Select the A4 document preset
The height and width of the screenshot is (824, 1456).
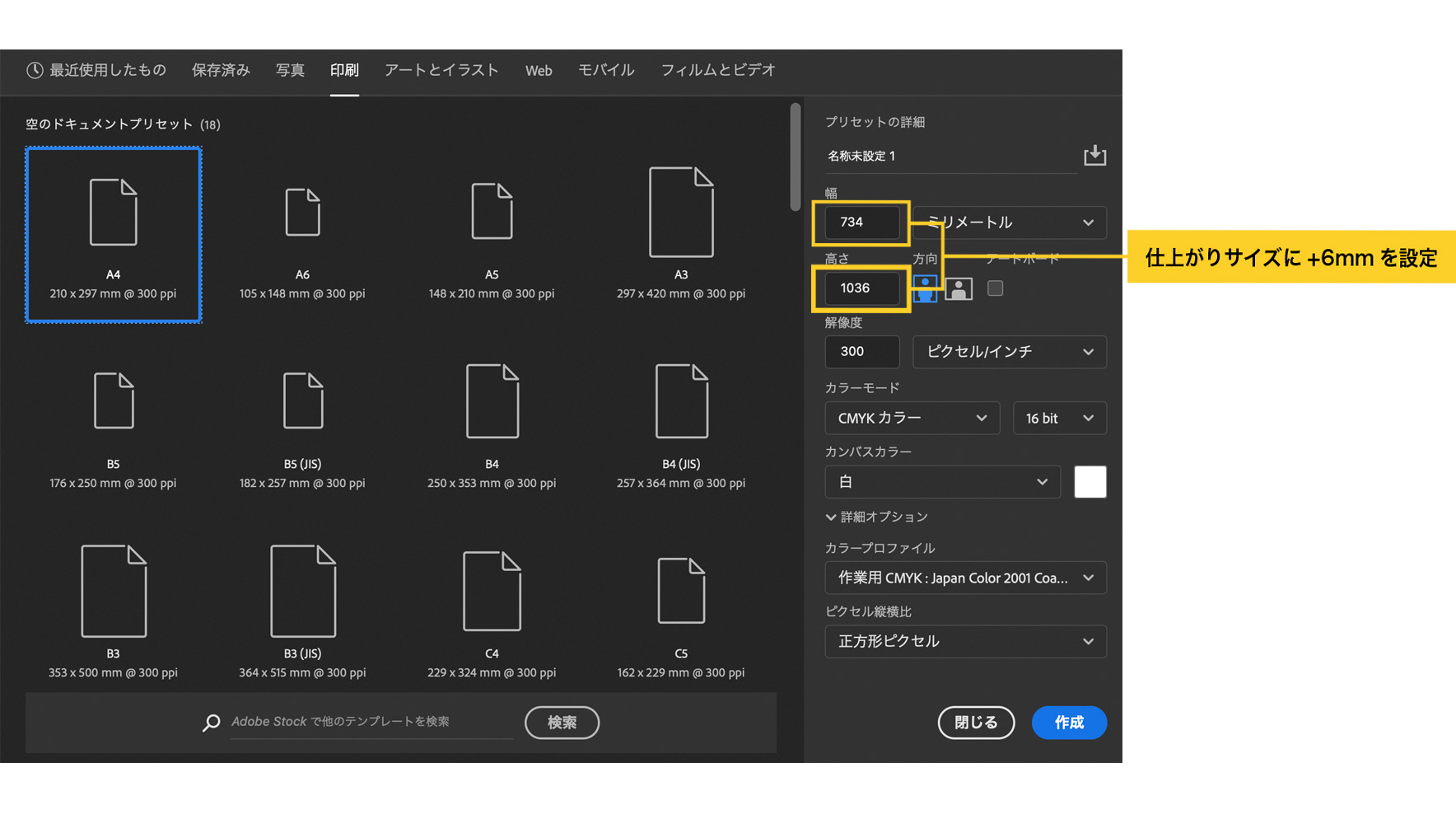[114, 235]
